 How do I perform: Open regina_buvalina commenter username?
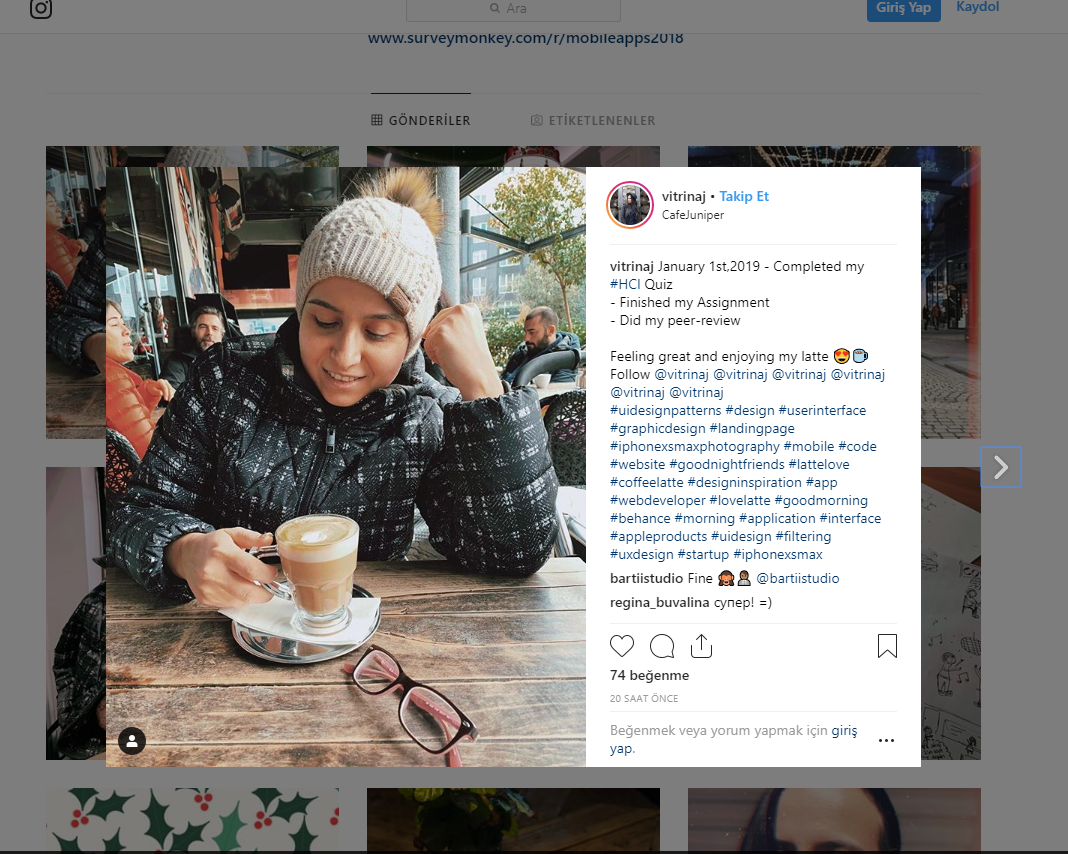tap(659, 602)
